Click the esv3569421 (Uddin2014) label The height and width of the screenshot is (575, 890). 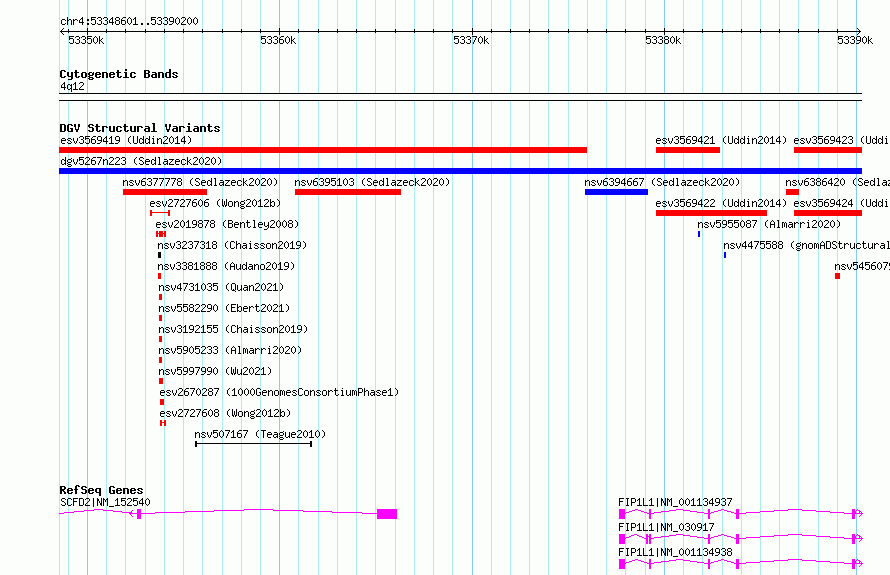(x=721, y=140)
